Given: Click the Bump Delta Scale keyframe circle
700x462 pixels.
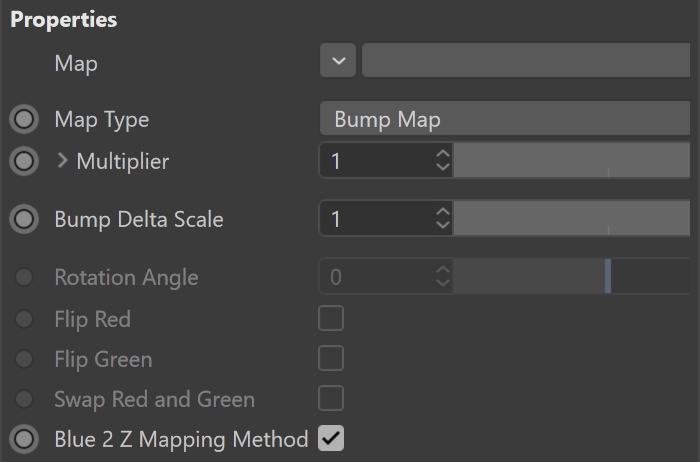Looking at the screenshot, I should coord(24,219).
